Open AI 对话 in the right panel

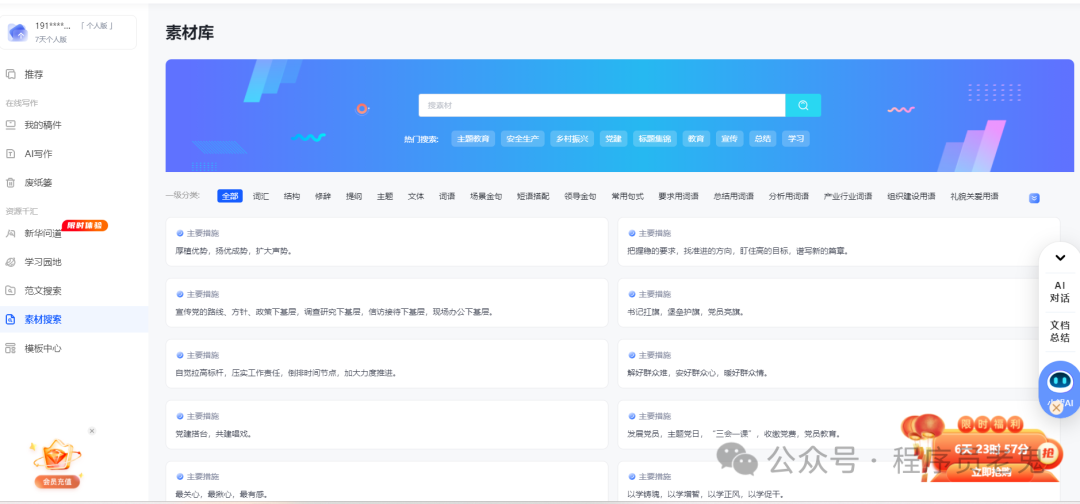pos(1060,292)
